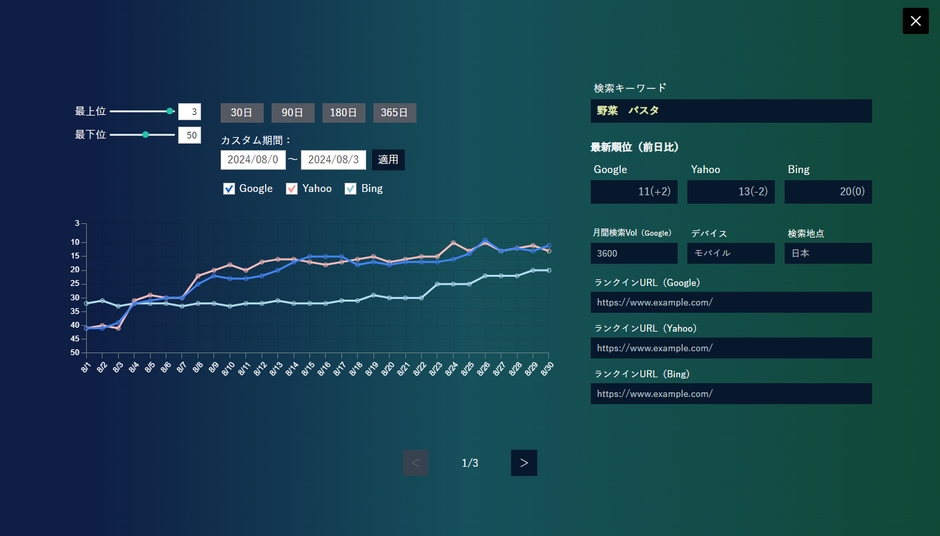The image size is (940, 536).
Task: Click the 最上位 slider handle
Action: pos(170,111)
